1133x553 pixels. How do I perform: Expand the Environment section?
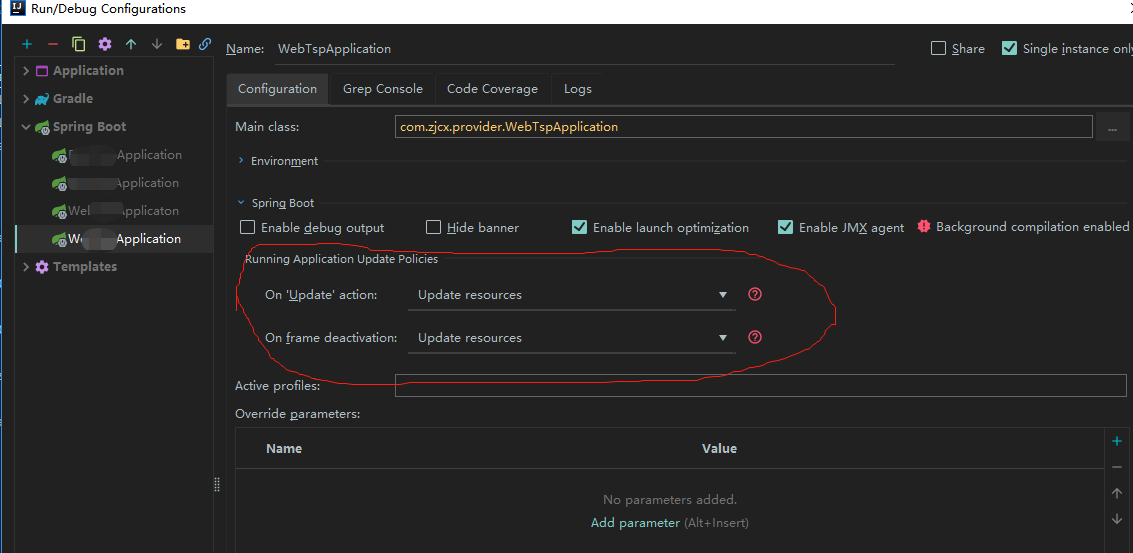coord(242,161)
